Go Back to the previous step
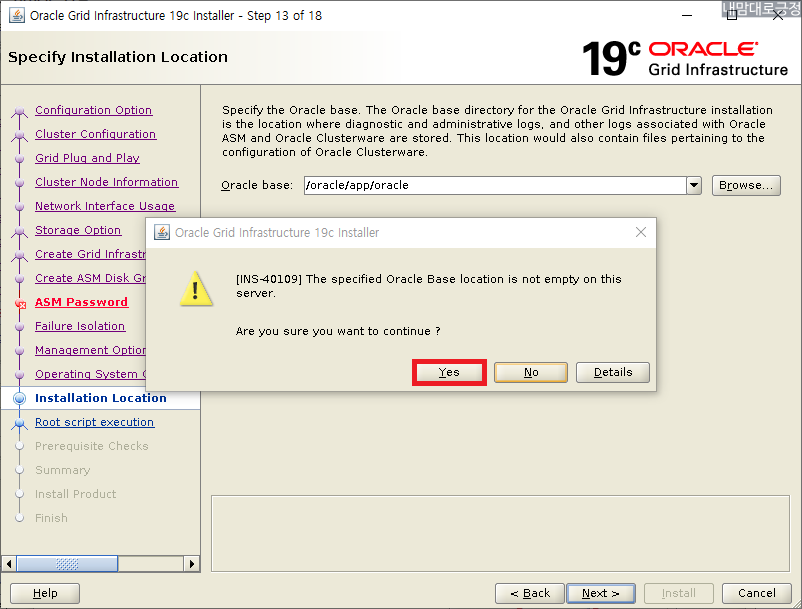 tap(530, 593)
